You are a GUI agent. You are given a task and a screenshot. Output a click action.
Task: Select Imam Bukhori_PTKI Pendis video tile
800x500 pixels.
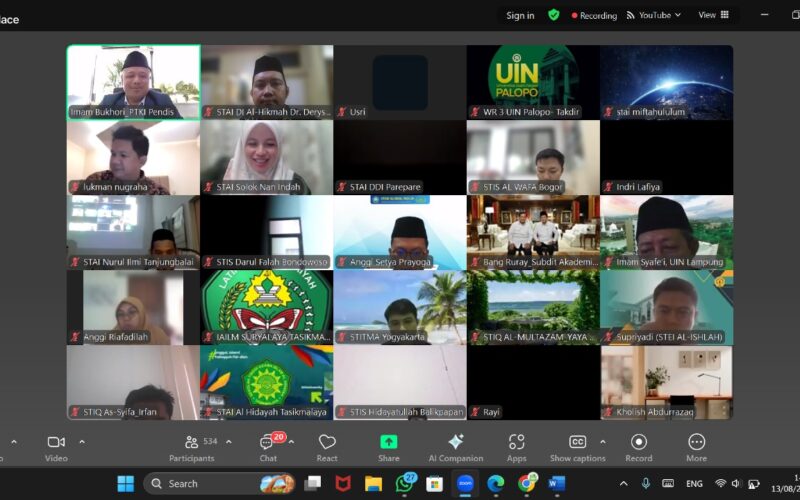pyautogui.click(x=134, y=82)
